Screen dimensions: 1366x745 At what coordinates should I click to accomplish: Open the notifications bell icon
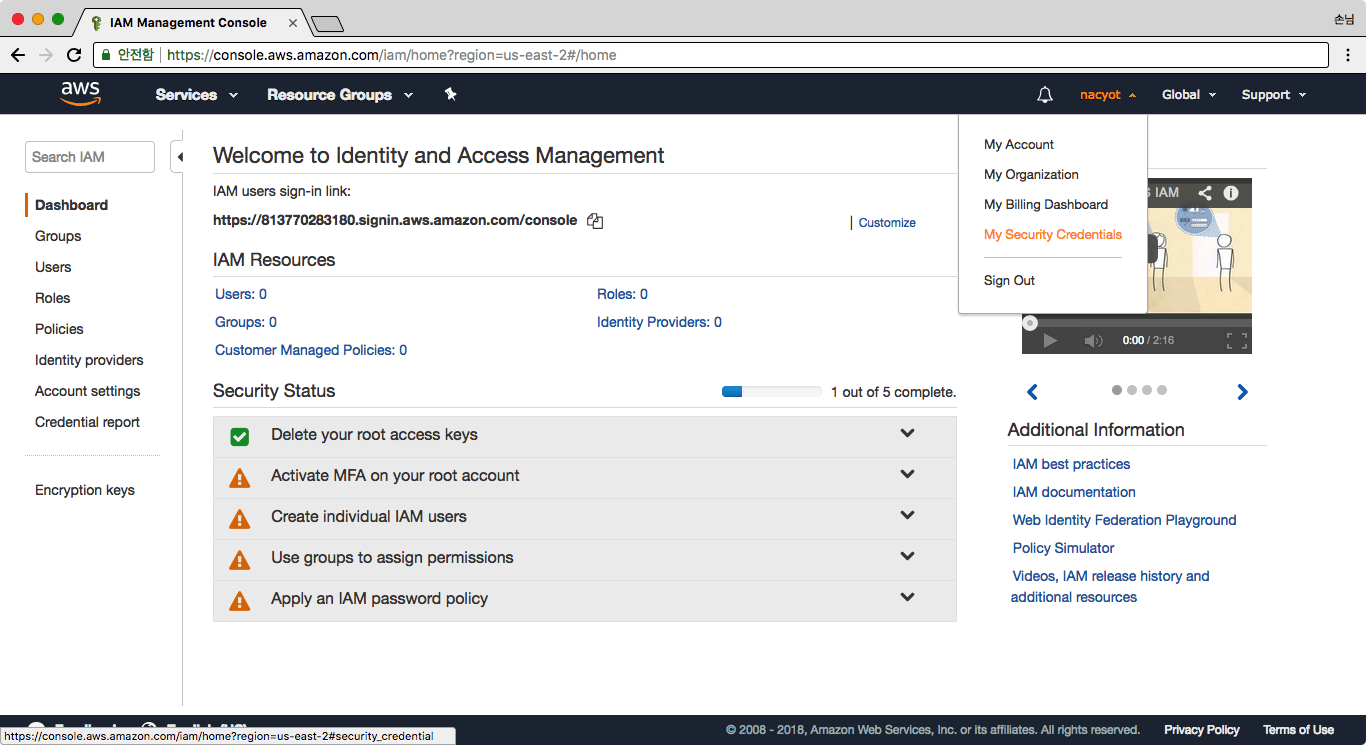tap(1045, 95)
